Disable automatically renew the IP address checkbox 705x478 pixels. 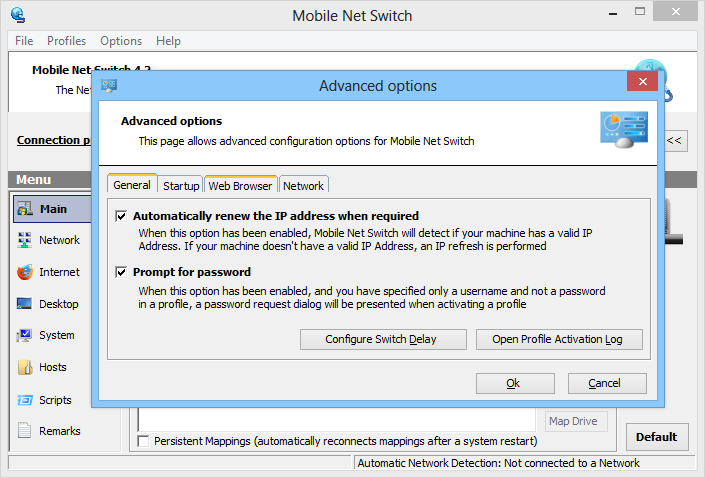pyautogui.click(x=121, y=216)
